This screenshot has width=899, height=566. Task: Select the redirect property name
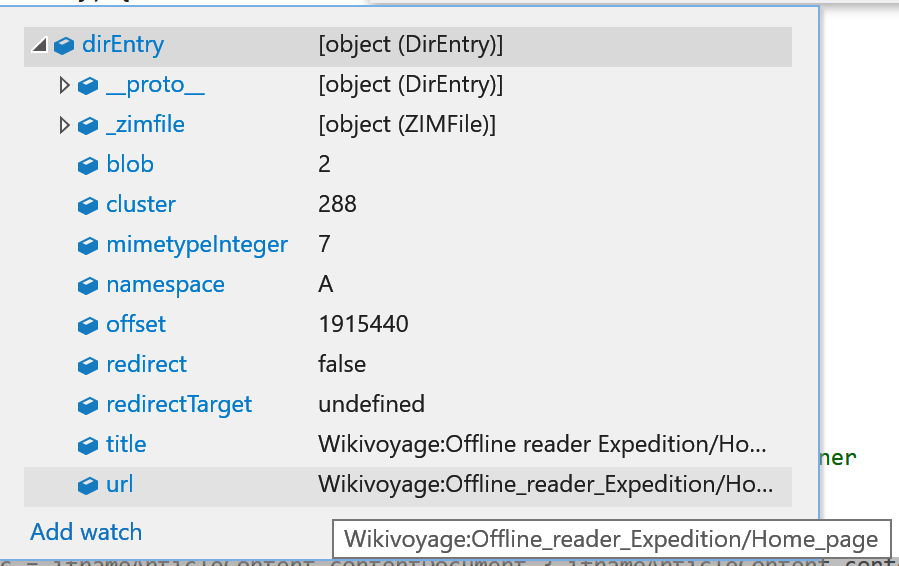pyautogui.click(x=146, y=364)
